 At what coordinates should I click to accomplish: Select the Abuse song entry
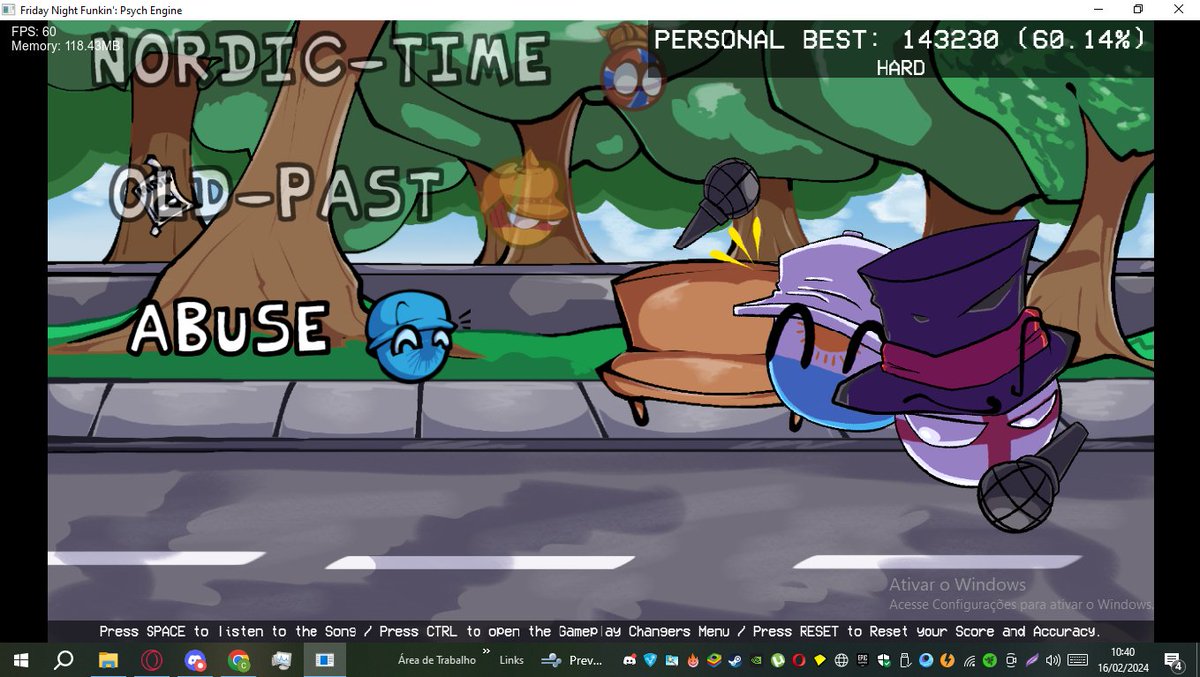click(x=230, y=328)
